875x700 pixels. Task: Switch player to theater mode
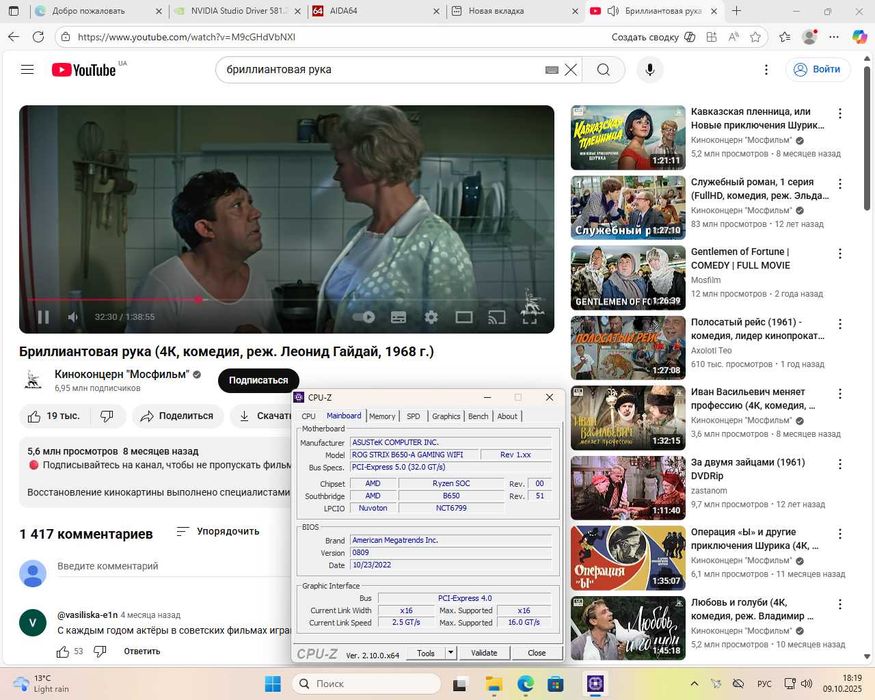(x=464, y=317)
